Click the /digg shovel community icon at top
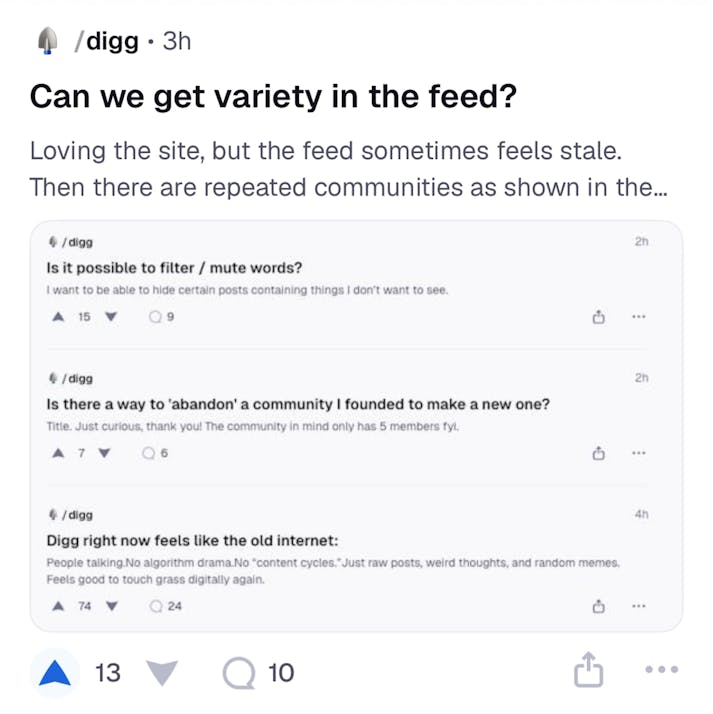713x714 pixels. point(47,41)
